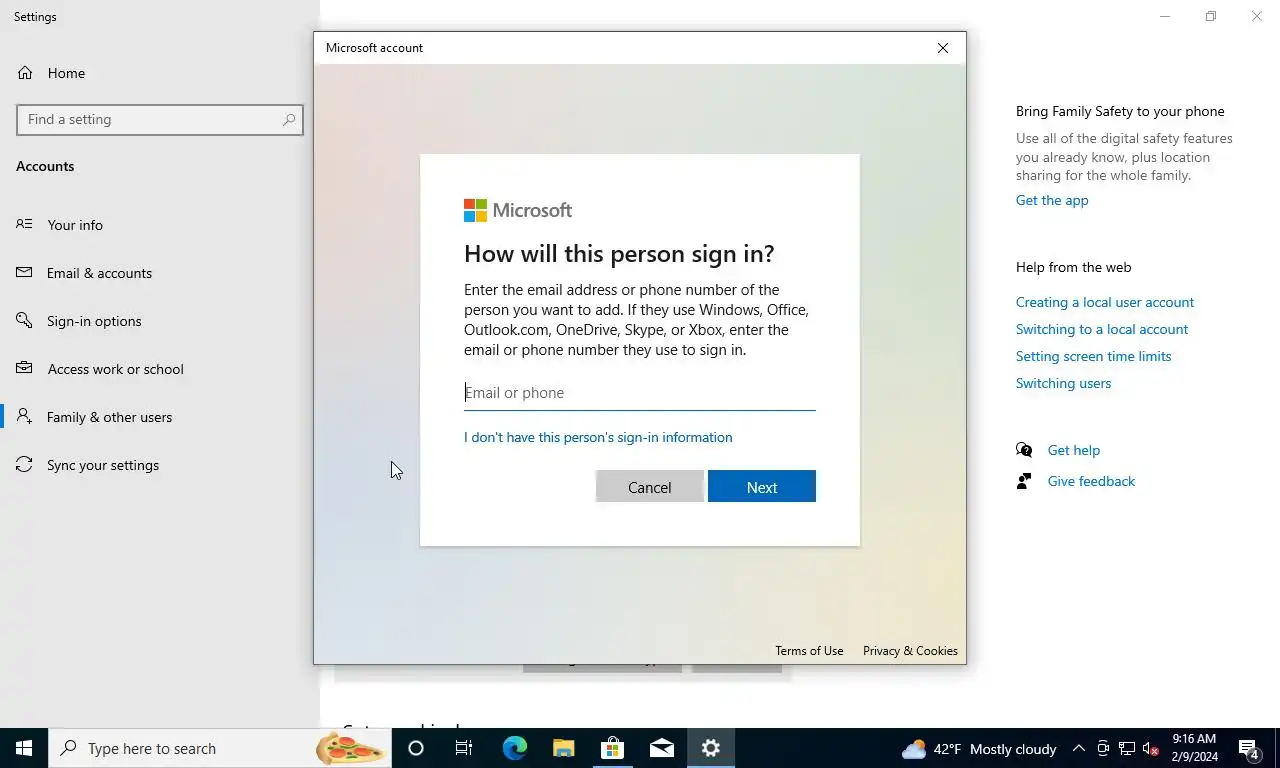
Task: Open Setting screen time limits help
Action: [1093, 356]
